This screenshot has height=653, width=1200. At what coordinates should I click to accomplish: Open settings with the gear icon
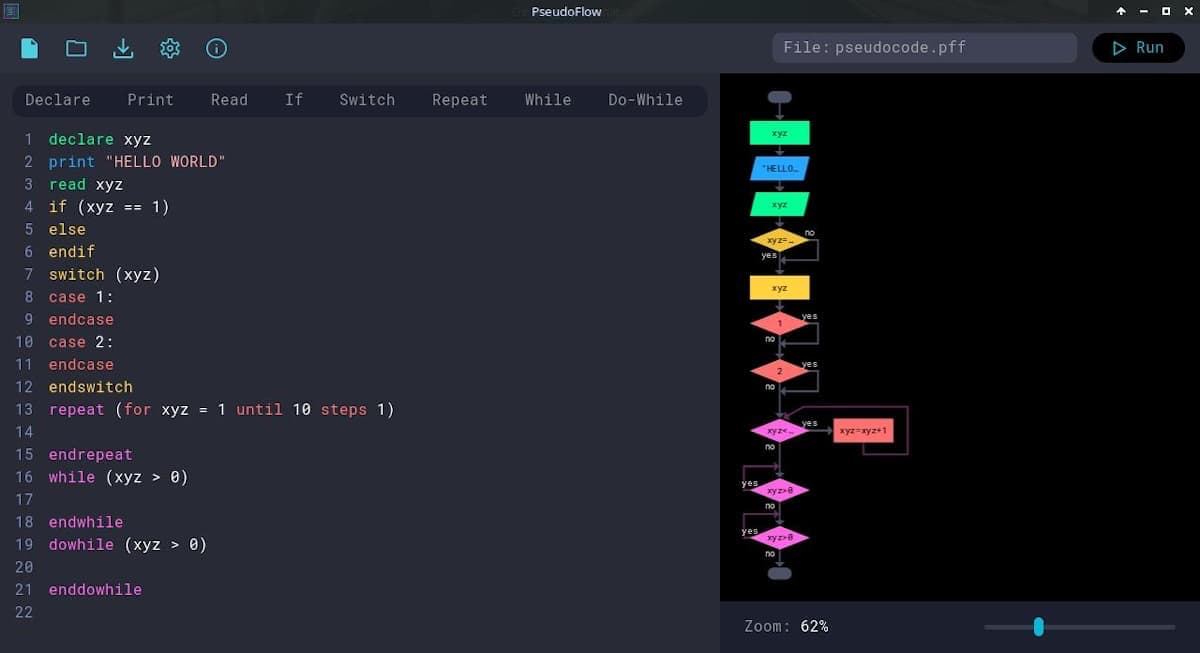[170, 48]
